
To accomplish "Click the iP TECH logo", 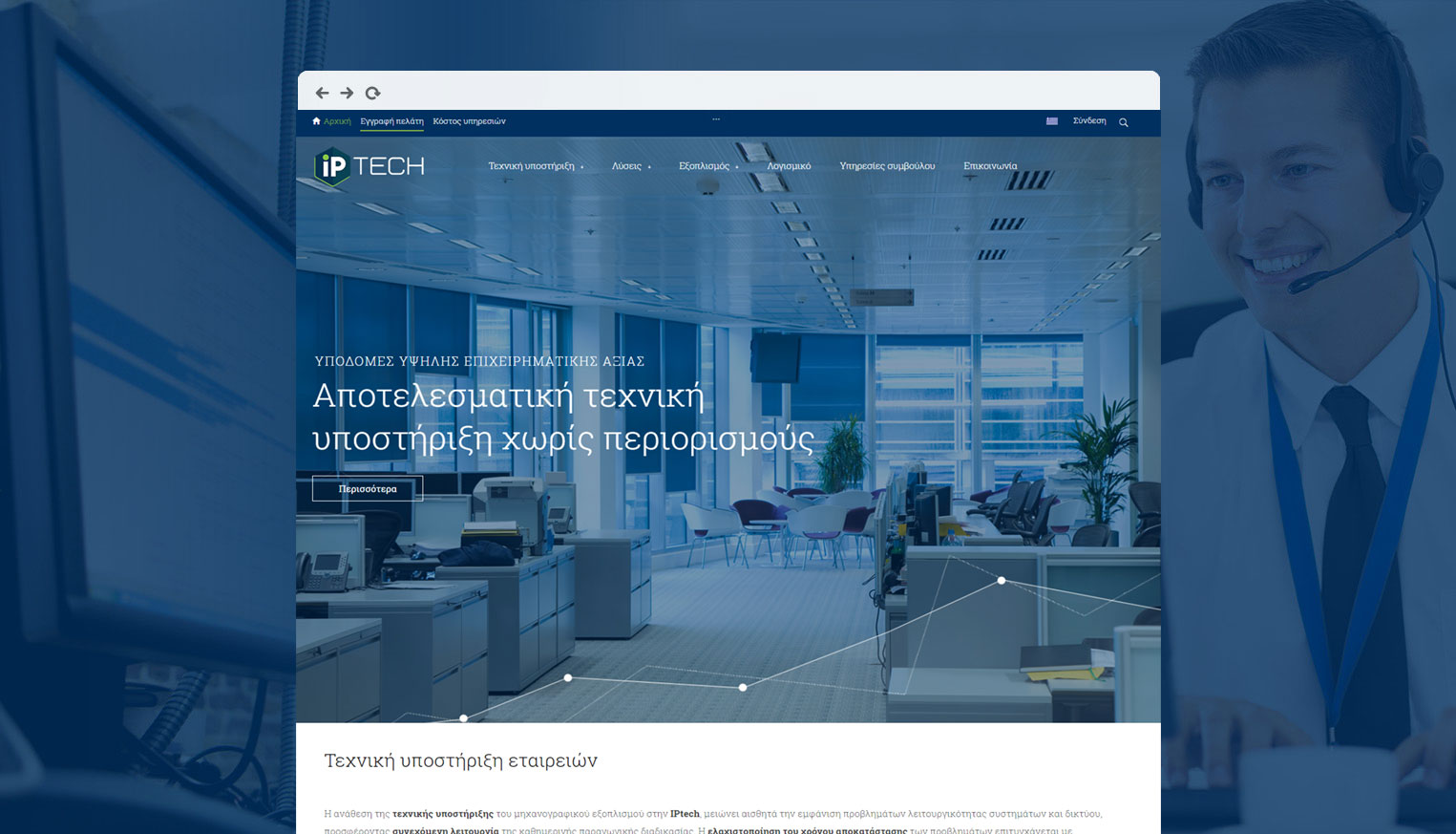I will (x=369, y=166).
